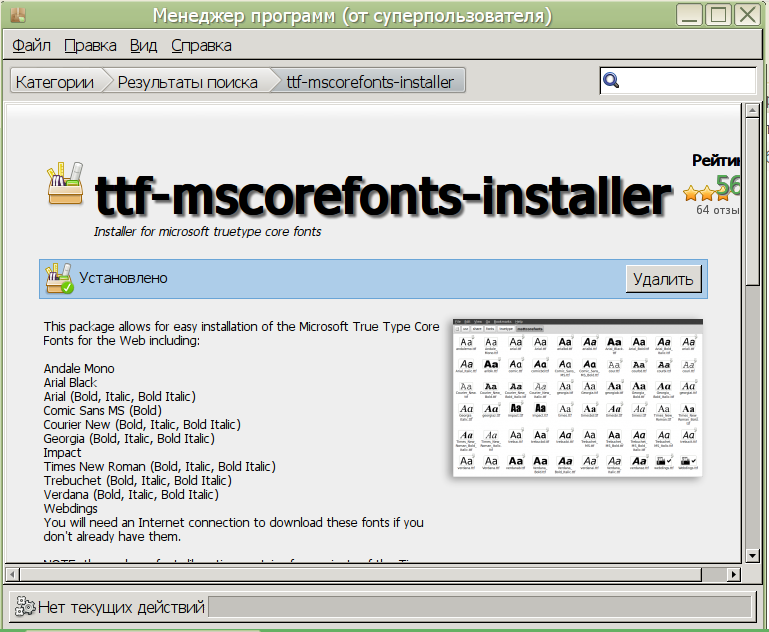Open the fonts screenshot thumbnail
Image resolution: width=769 pixels, height=632 pixels.
(x=577, y=397)
